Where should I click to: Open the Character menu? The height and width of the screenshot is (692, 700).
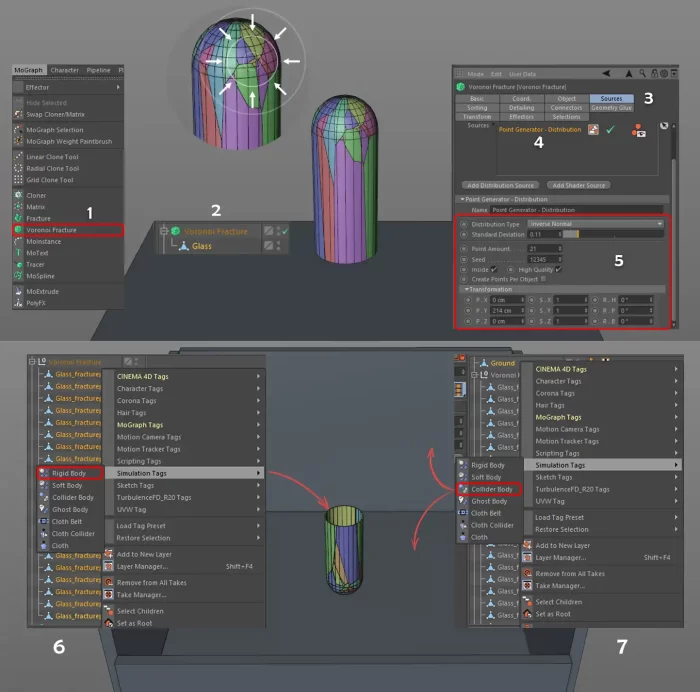coord(64,70)
